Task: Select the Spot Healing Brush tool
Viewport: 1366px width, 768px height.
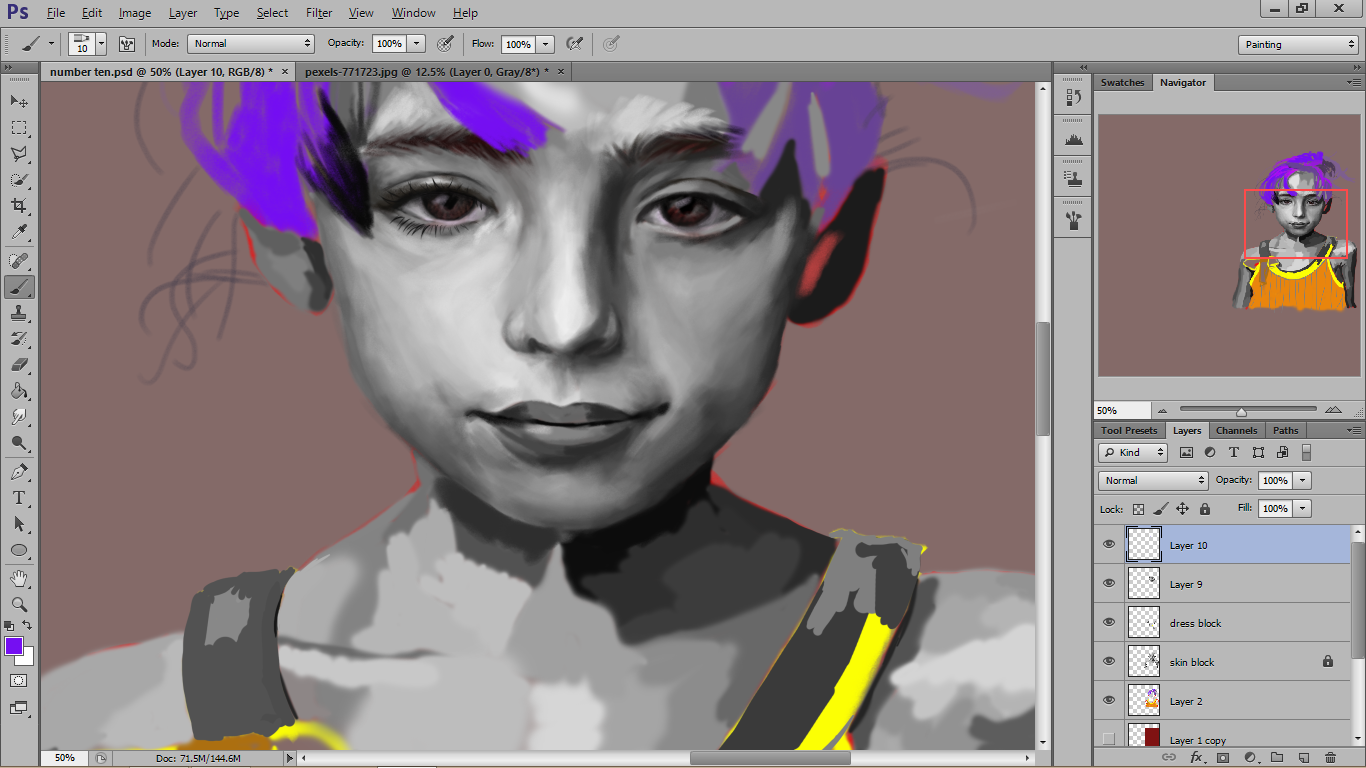Action: [19, 261]
